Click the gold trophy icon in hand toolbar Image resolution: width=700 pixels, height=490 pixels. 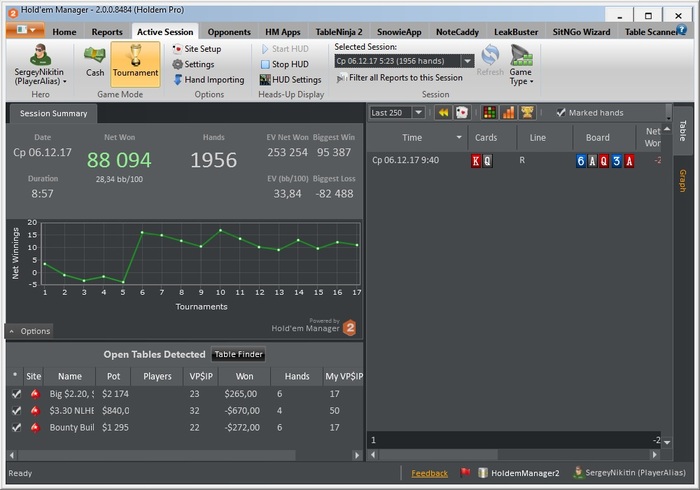(x=527, y=112)
